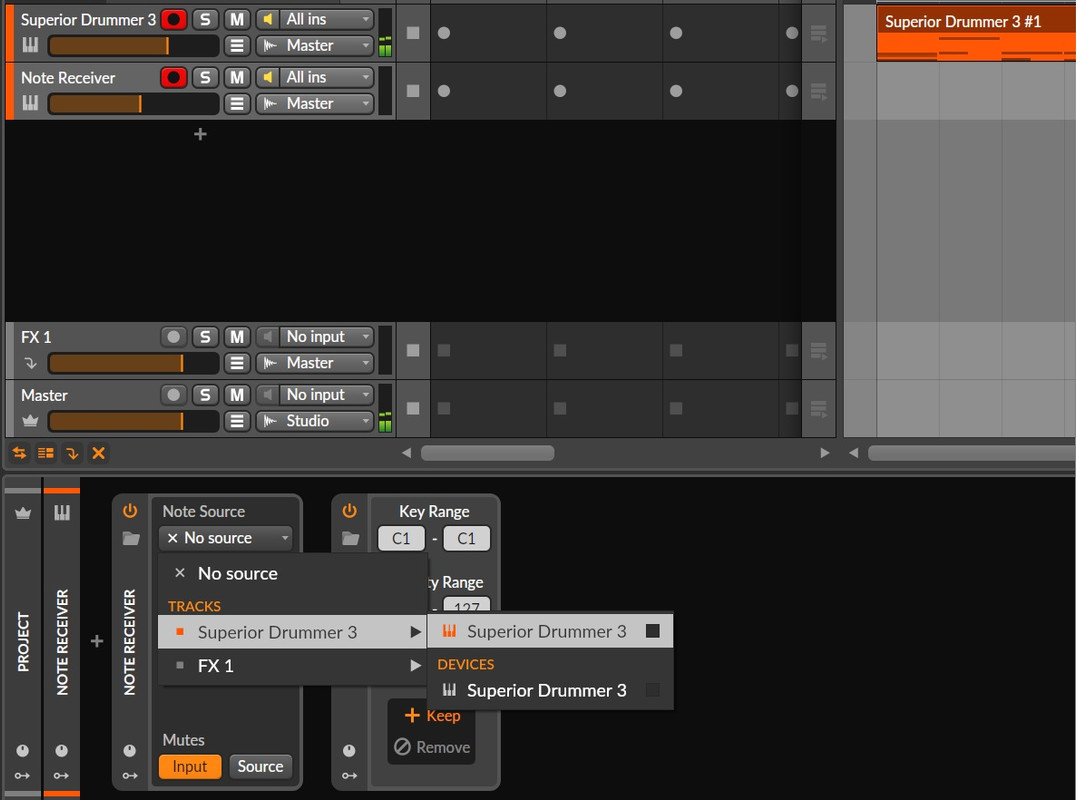The width and height of the screenshot is (1077, 800).
Task: Adjust the FX 1 volume fader
Action: (x=133, y=363)
